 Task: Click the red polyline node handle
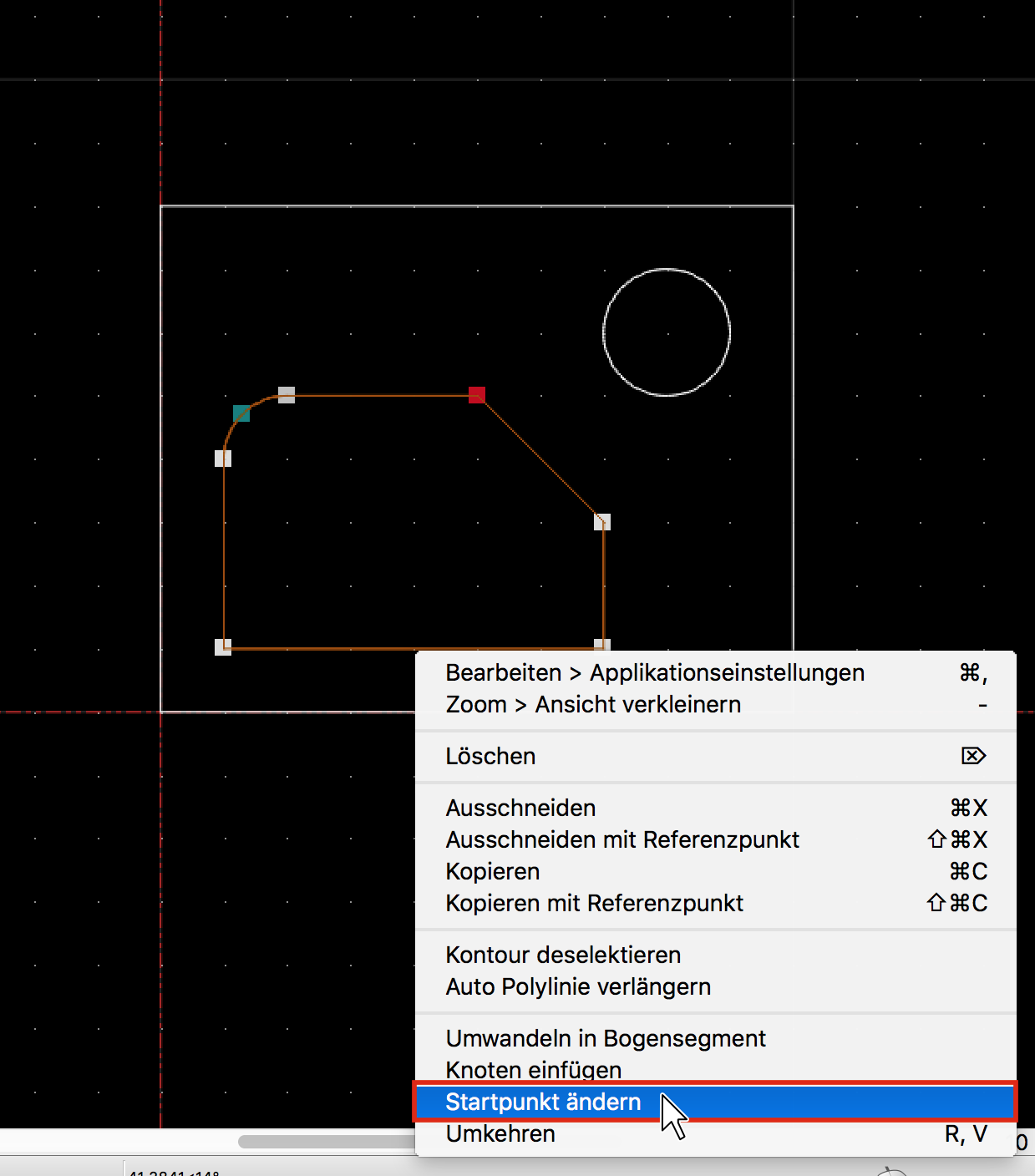[x=477, y=395]
